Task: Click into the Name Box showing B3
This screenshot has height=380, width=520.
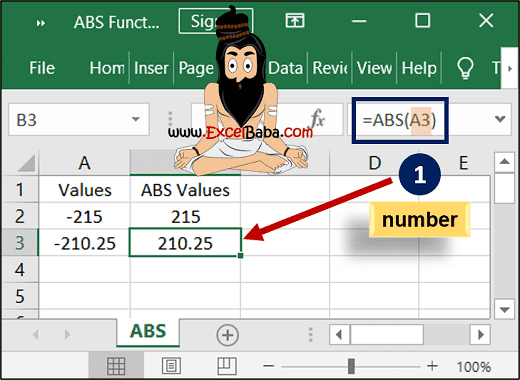Action: [x=70, y=120]
